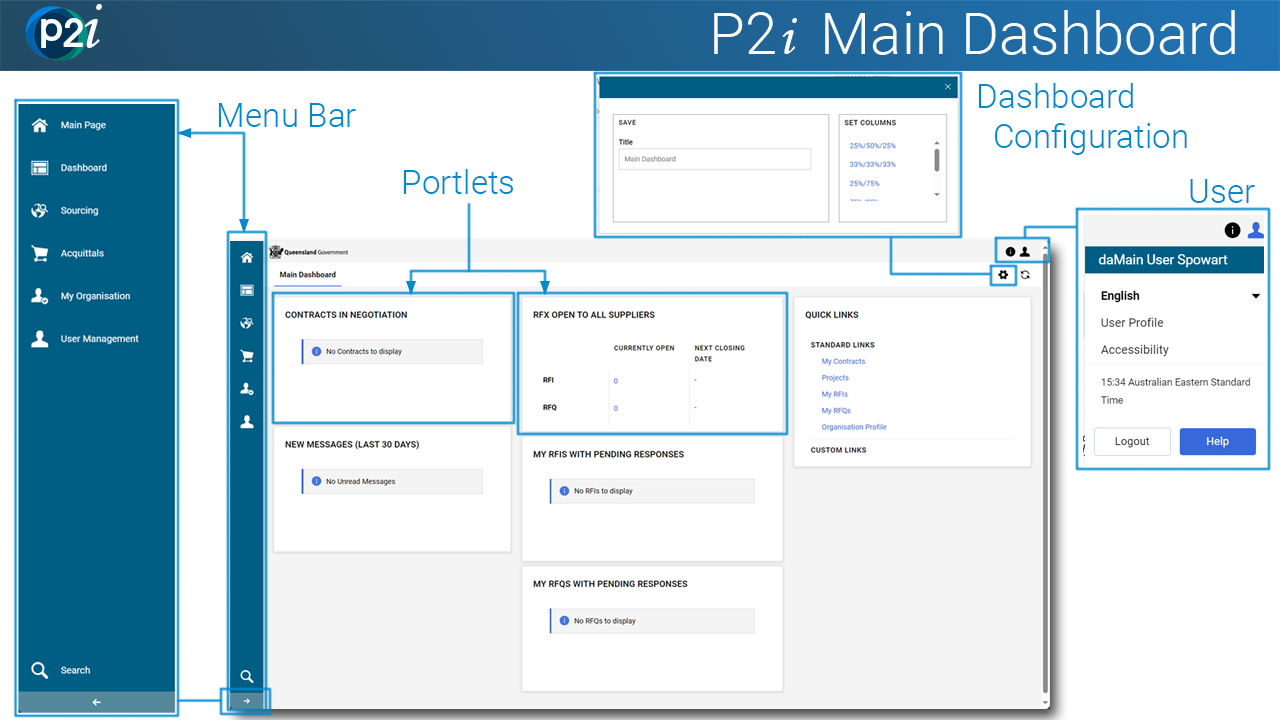Close the dashboard configuration dialog
The image size is (1280, 720).
tap(948, 87)
